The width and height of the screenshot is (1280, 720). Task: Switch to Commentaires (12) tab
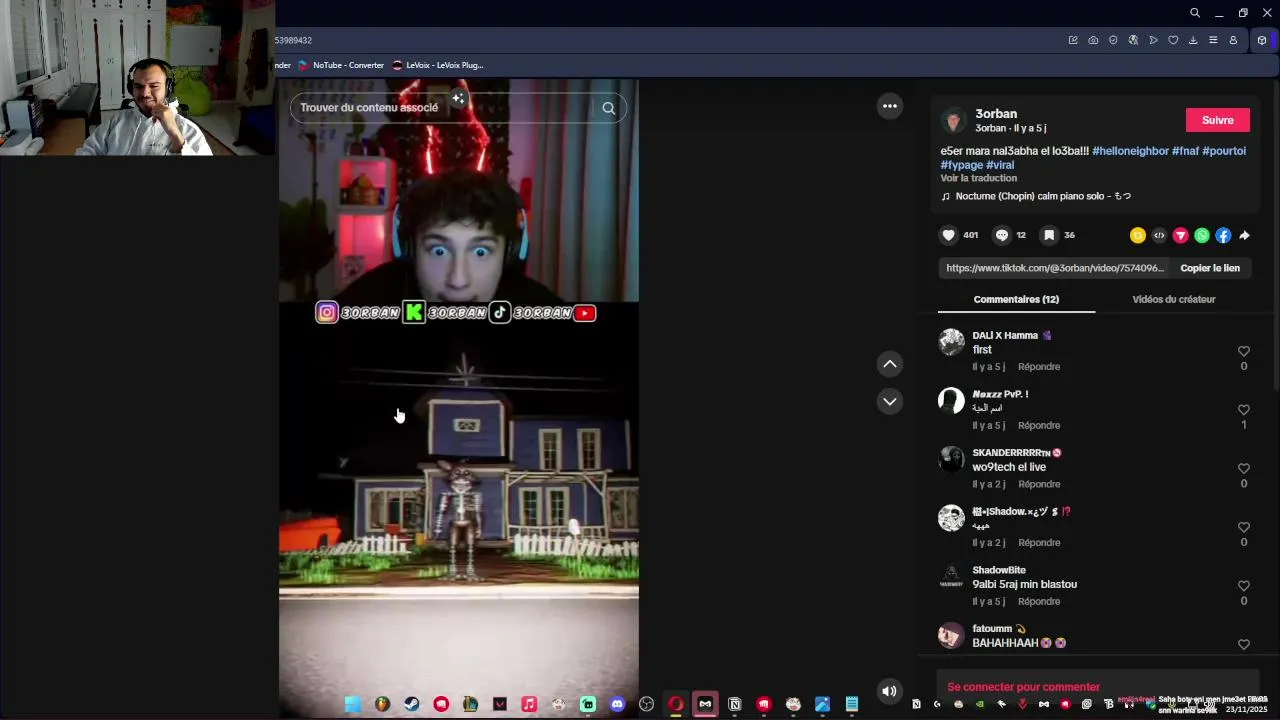[1016, 299]
